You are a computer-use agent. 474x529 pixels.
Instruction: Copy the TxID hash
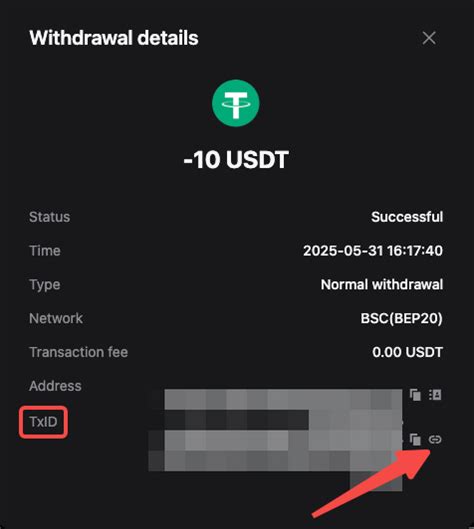coord(415,439)
